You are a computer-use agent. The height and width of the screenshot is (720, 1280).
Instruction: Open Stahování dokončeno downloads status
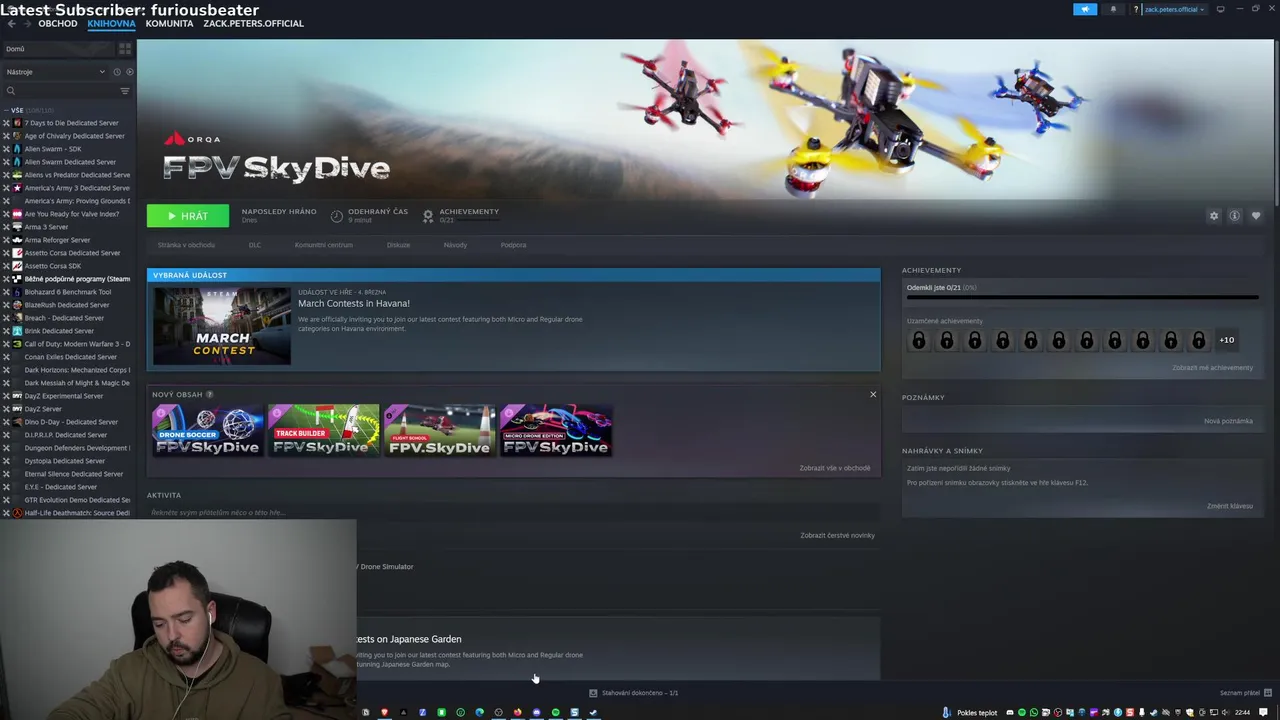pos(634,693)
